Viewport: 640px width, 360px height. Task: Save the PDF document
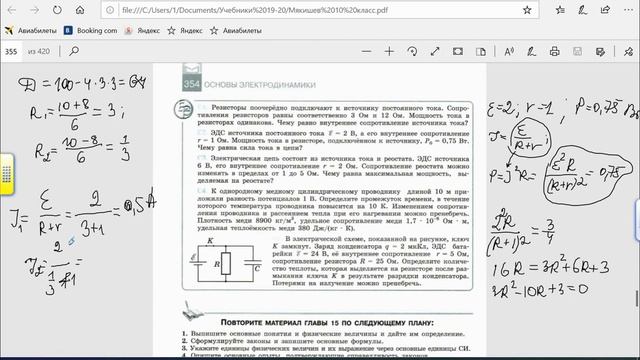point(577,51)
